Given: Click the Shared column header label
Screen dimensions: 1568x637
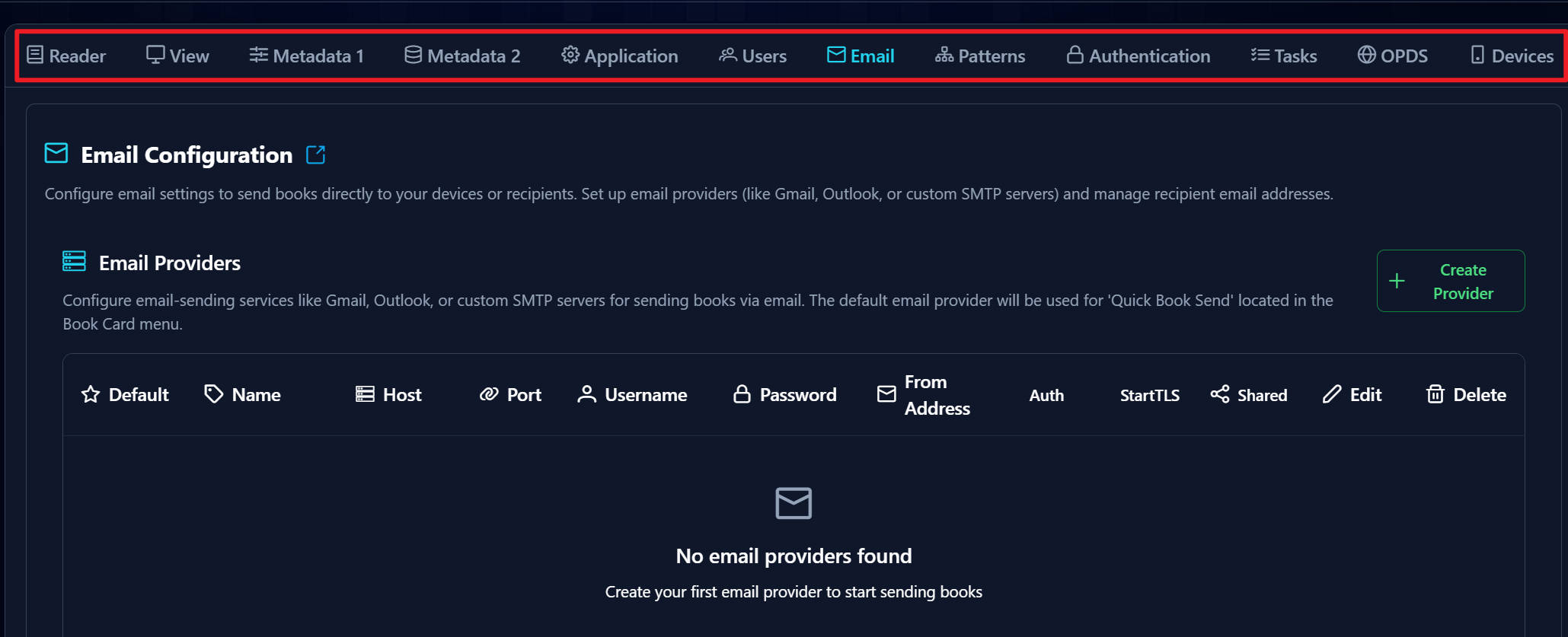Looking at the screenshot, I should pos(1263,395).
